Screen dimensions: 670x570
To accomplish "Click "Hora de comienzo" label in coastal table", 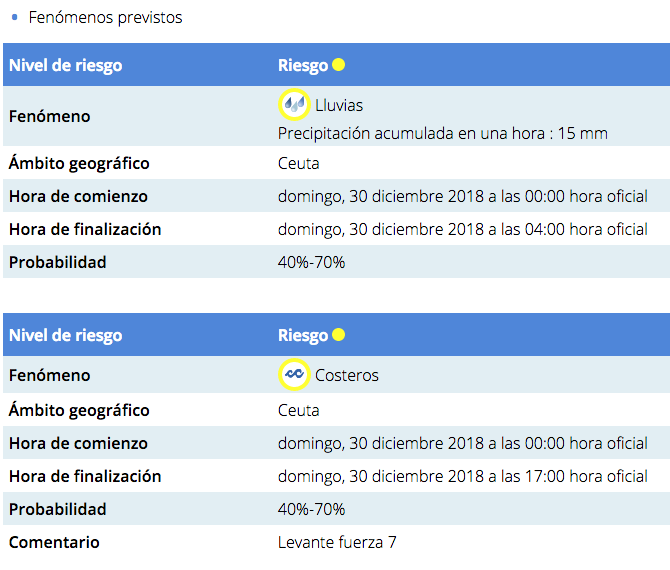I will (78, 443).
